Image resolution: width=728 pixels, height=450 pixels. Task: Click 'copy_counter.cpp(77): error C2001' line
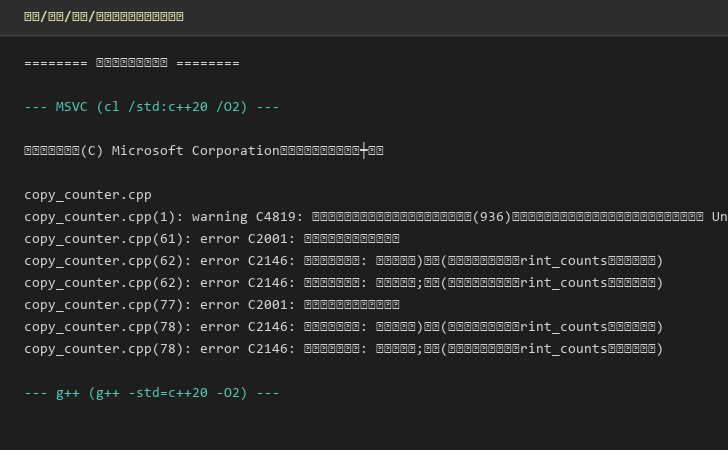pyautogui.click(x=212, y=305)
